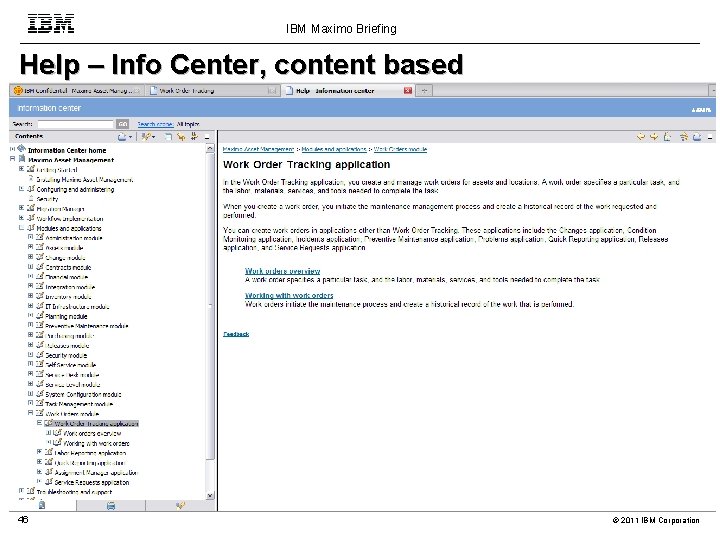
Task: Focus the Search input field
Action: 75,124
